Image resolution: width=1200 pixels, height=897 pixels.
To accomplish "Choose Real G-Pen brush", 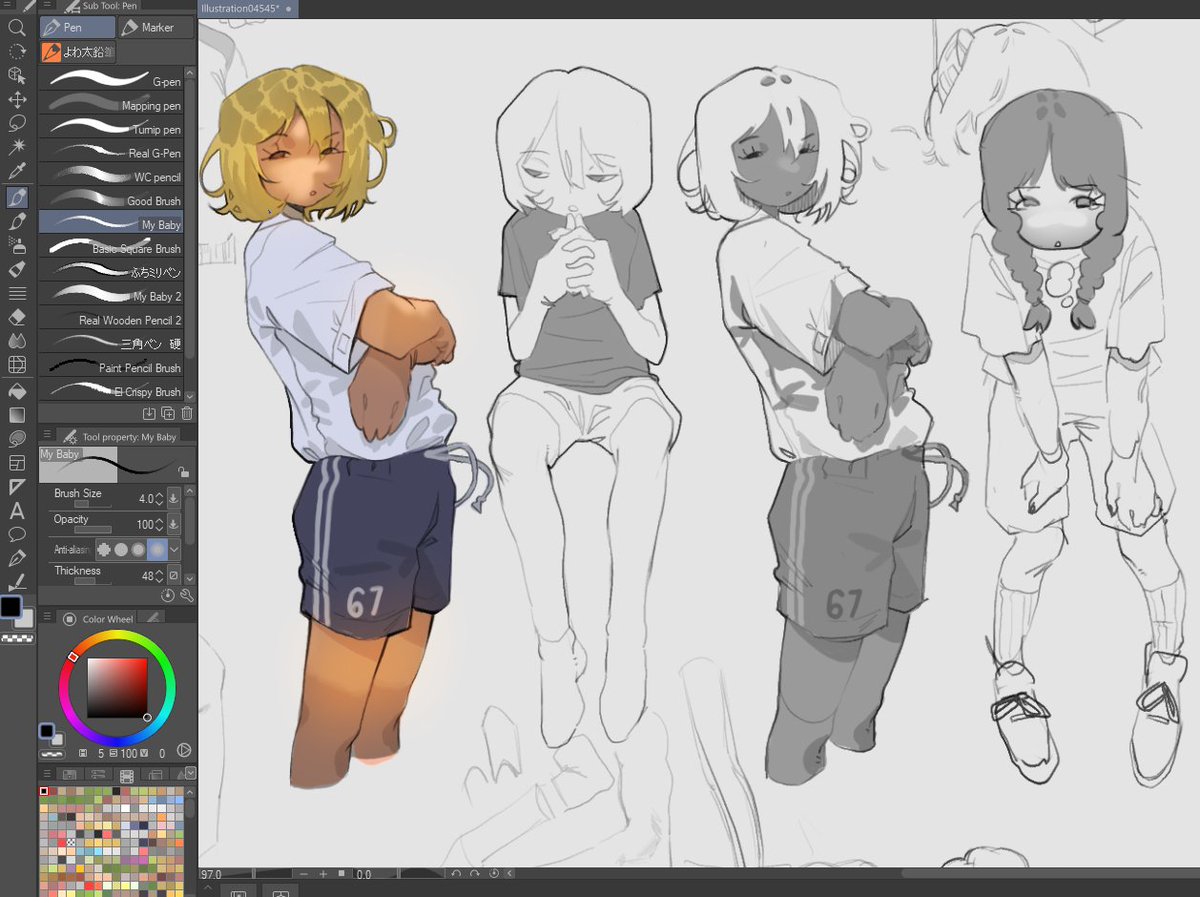I will [111, 152].
